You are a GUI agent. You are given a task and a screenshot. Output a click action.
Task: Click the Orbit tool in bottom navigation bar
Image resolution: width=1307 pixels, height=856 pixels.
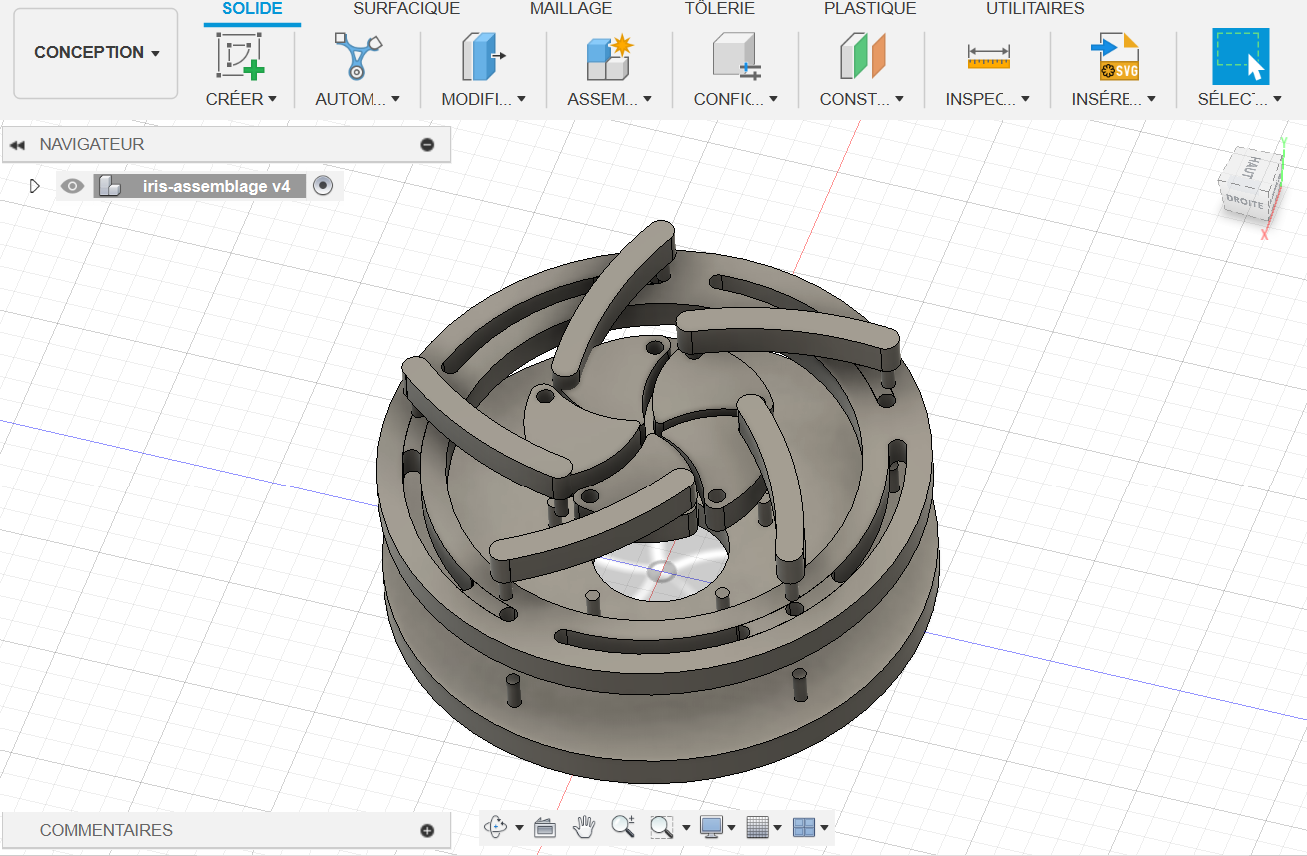point(496,827)
